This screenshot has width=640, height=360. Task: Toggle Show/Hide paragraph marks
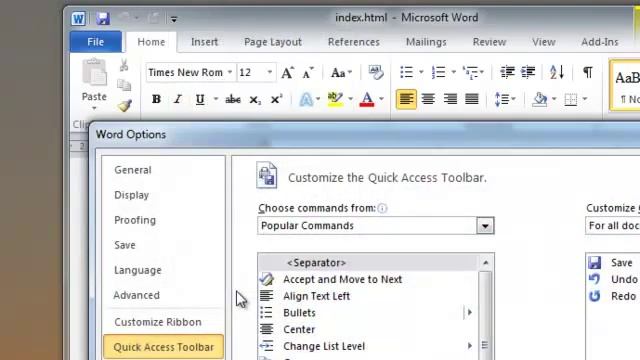coord(588,72)
